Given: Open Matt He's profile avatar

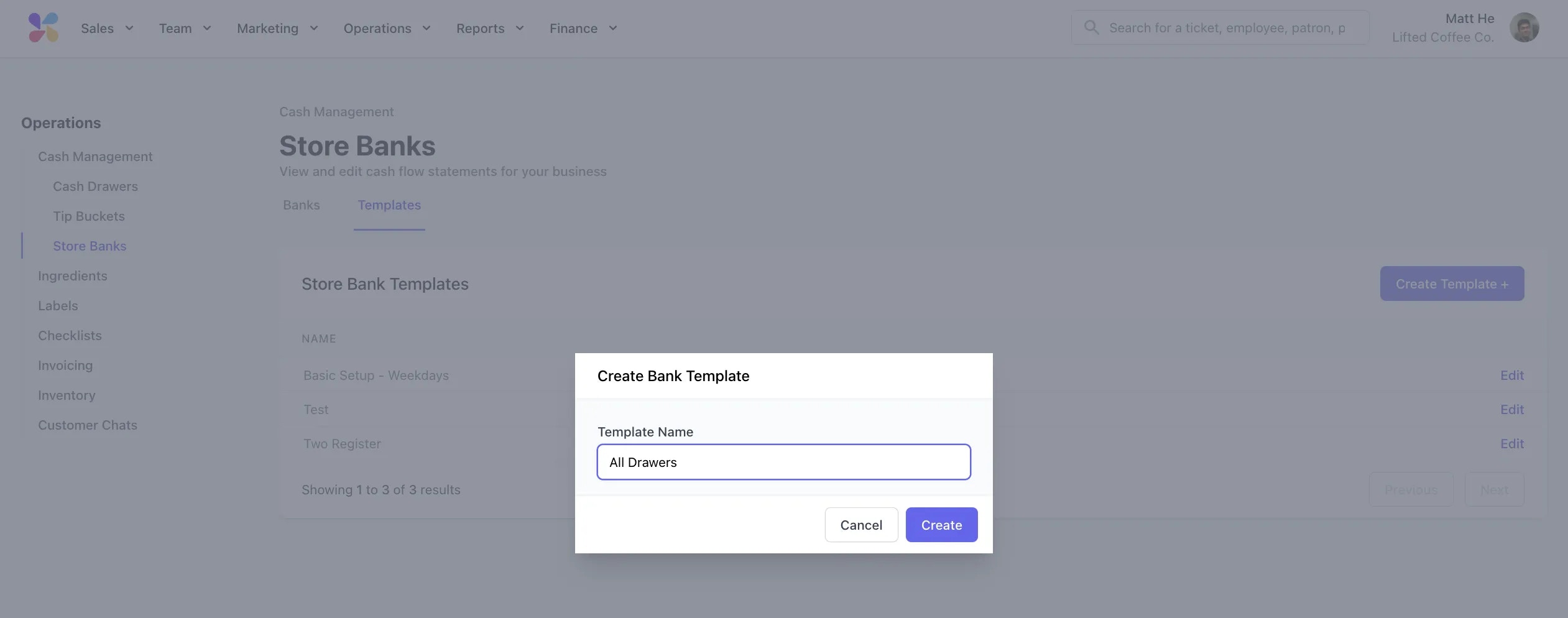Looking at the screenshot, I should tap(1524, 28).
